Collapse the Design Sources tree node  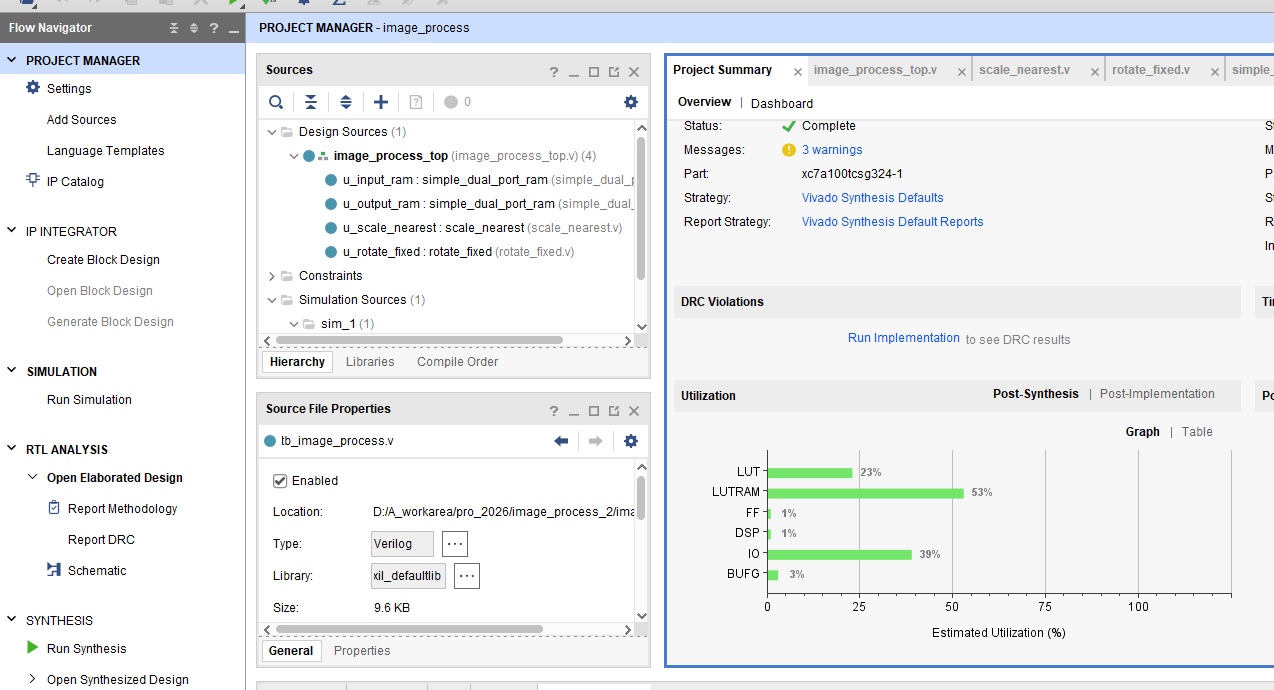(272, 132)
